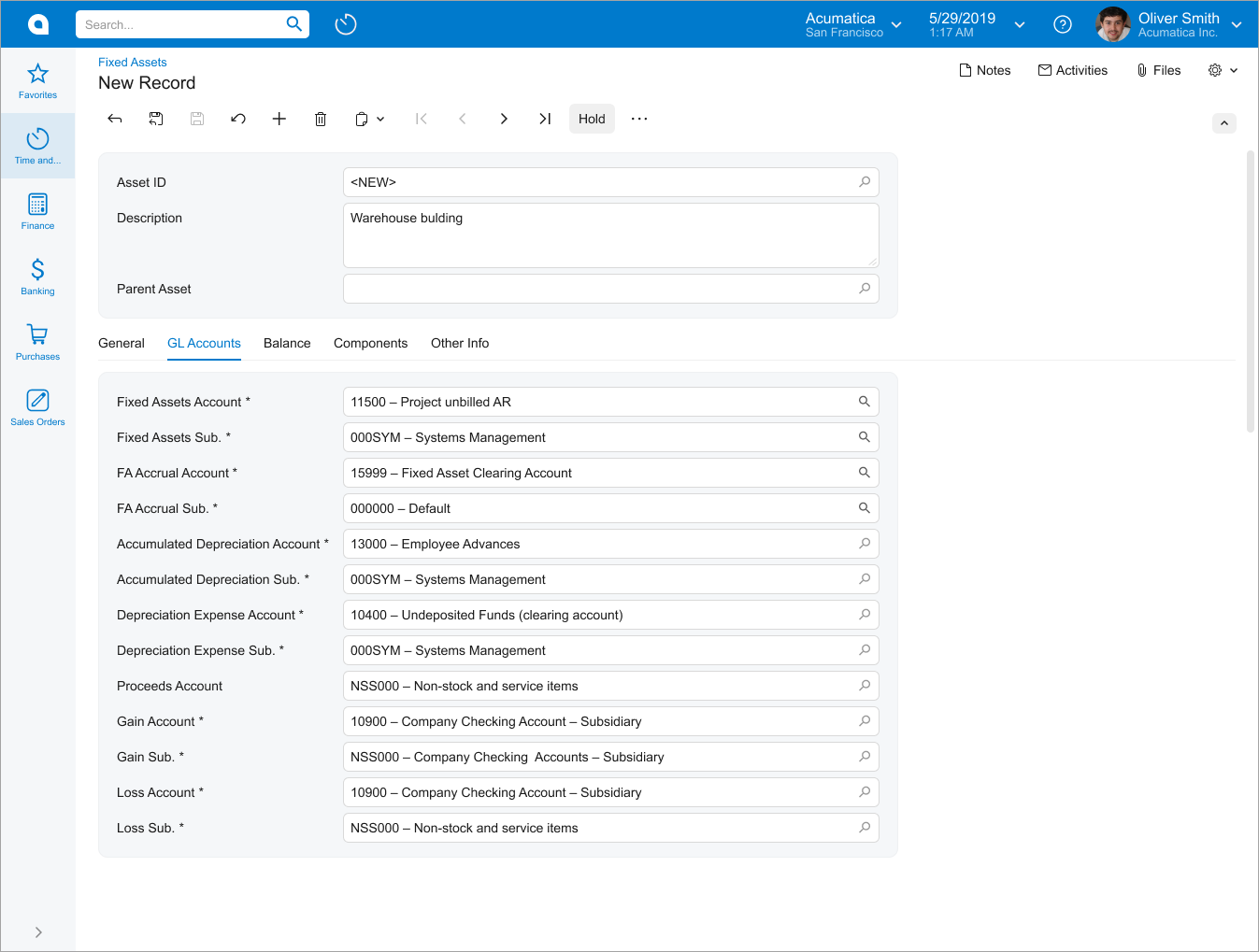Open the help question mark icon
Screen dimensions: 1259x952
(1063, 24)
